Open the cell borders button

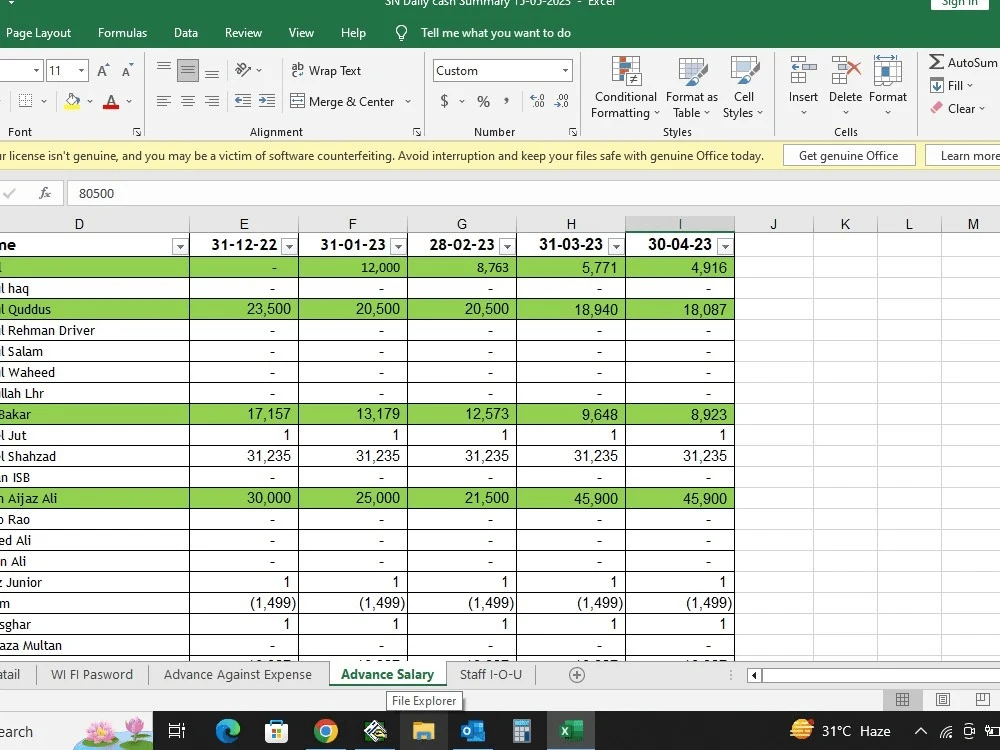pos(26,101)
